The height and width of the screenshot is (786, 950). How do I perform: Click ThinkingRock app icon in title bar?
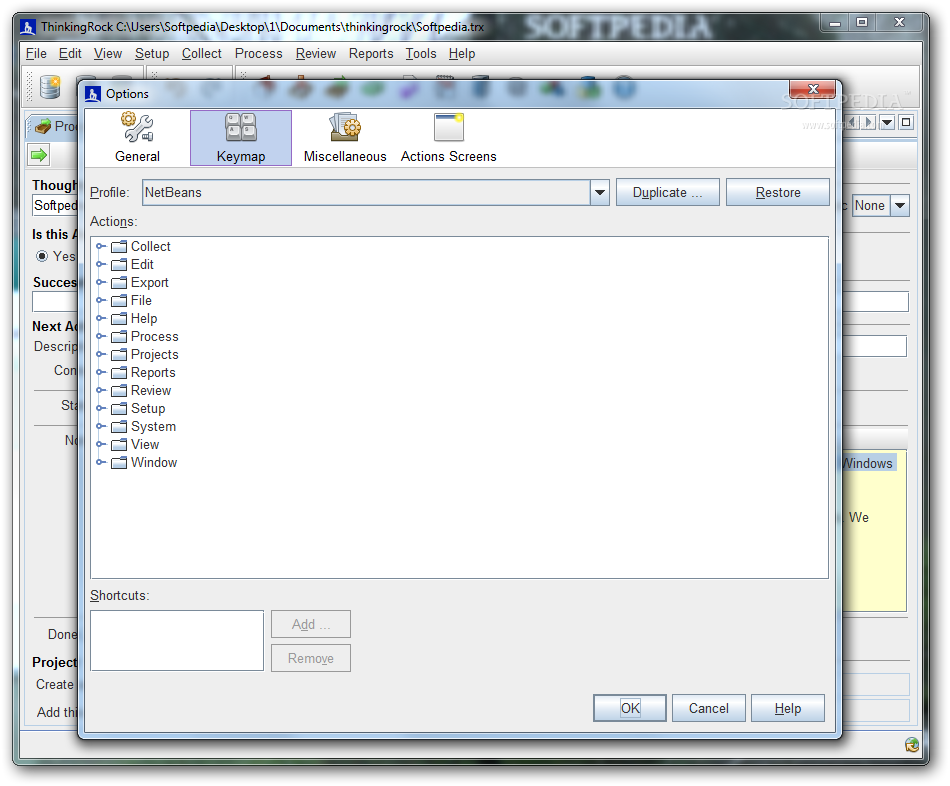[x=27, y=27]
